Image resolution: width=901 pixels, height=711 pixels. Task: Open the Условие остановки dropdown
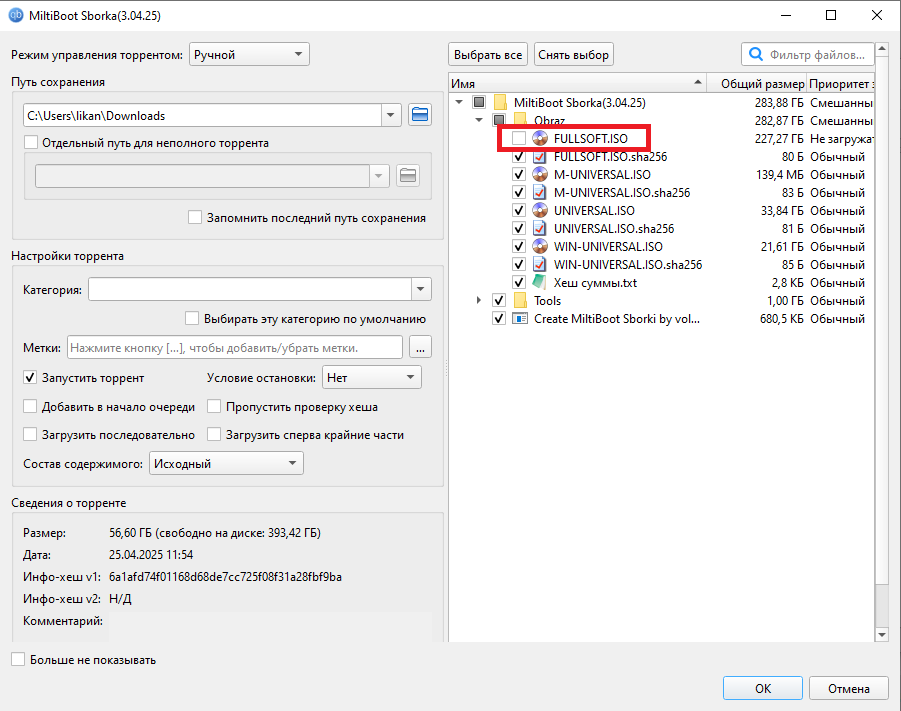[x=371, y=378]
